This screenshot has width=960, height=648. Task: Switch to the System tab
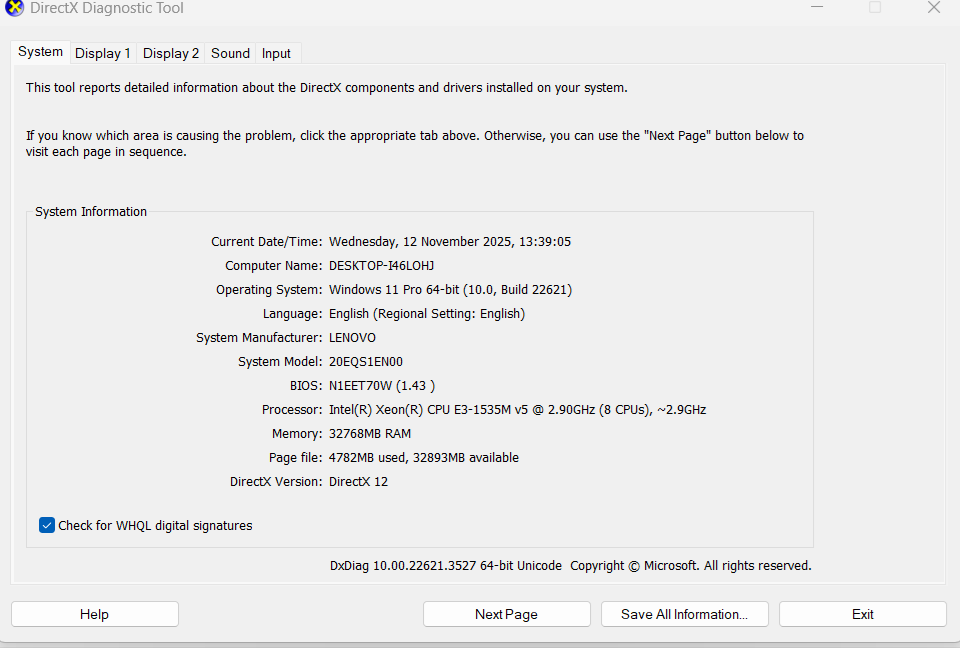[40, 52]
